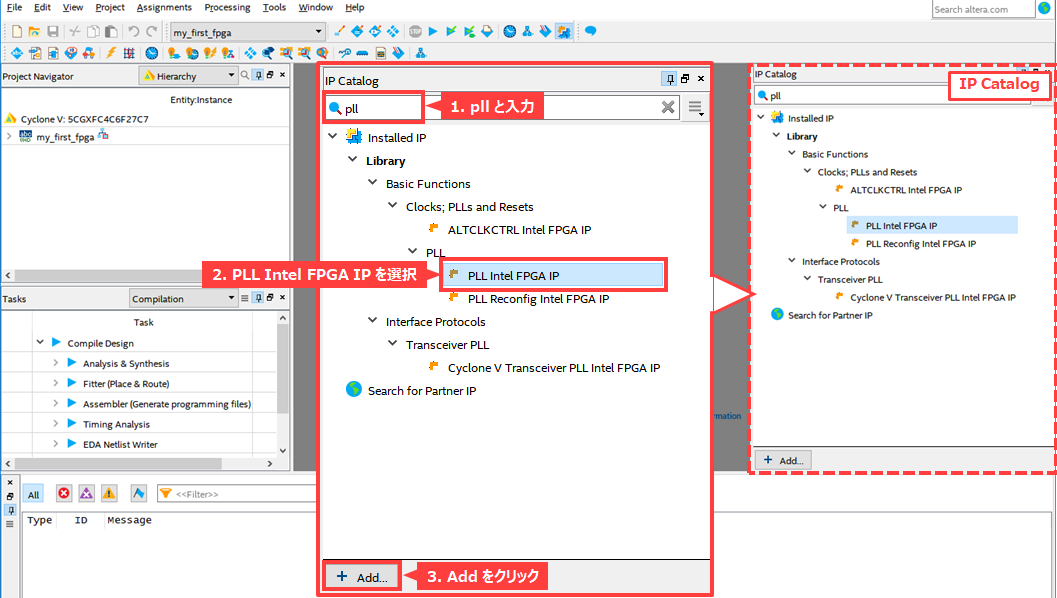The image size is (1057, 598).
Task: Clear pll search with X icon
Action: tap(668, 108)
